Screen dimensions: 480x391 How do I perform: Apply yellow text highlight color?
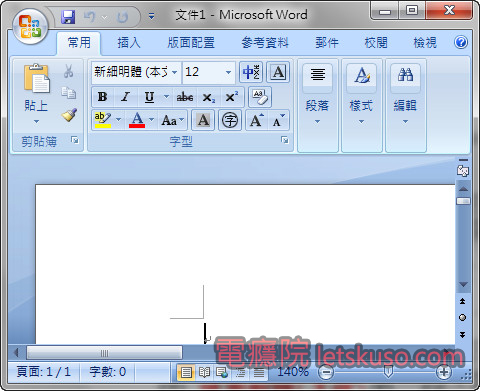[103, 120]
